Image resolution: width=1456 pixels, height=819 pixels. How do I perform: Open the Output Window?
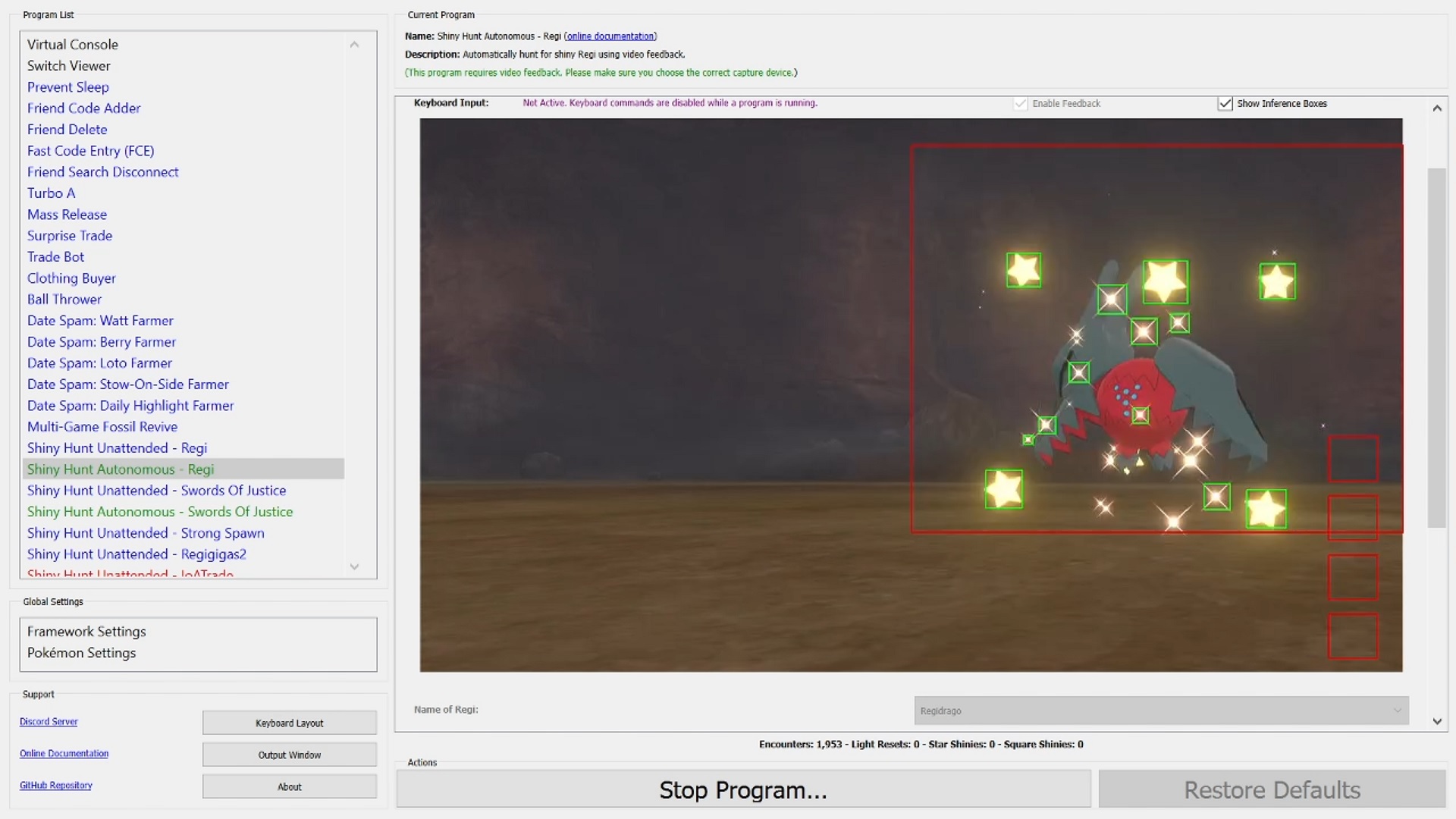tap(289, 755)
